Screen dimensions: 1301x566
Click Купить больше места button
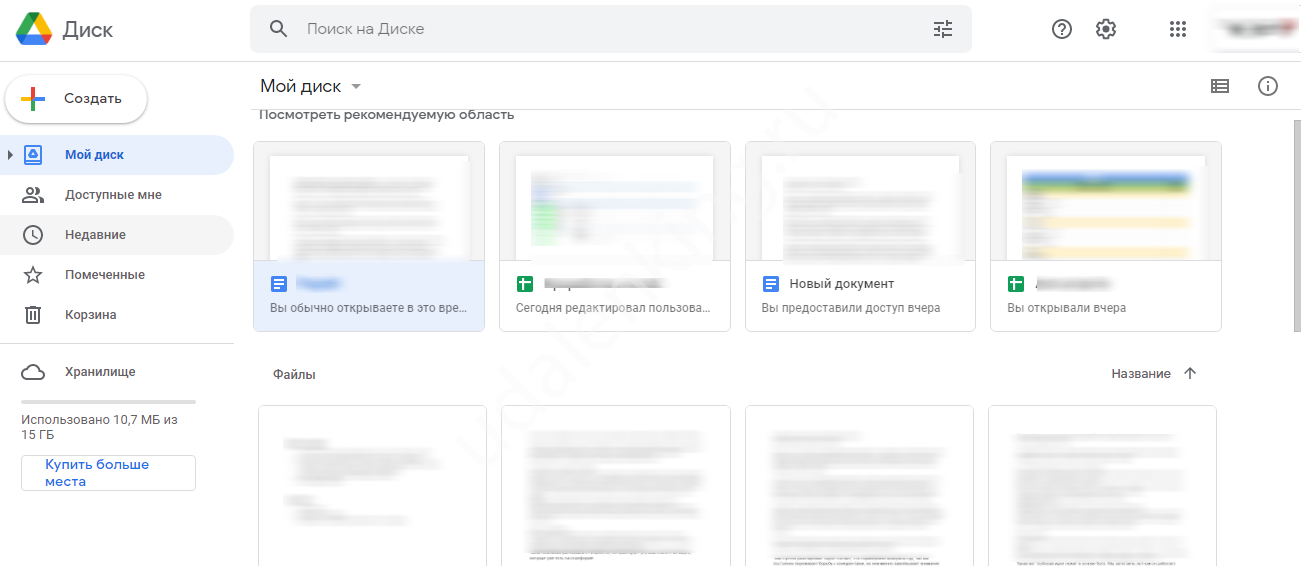pyautogui.click(x=108, y=473)
